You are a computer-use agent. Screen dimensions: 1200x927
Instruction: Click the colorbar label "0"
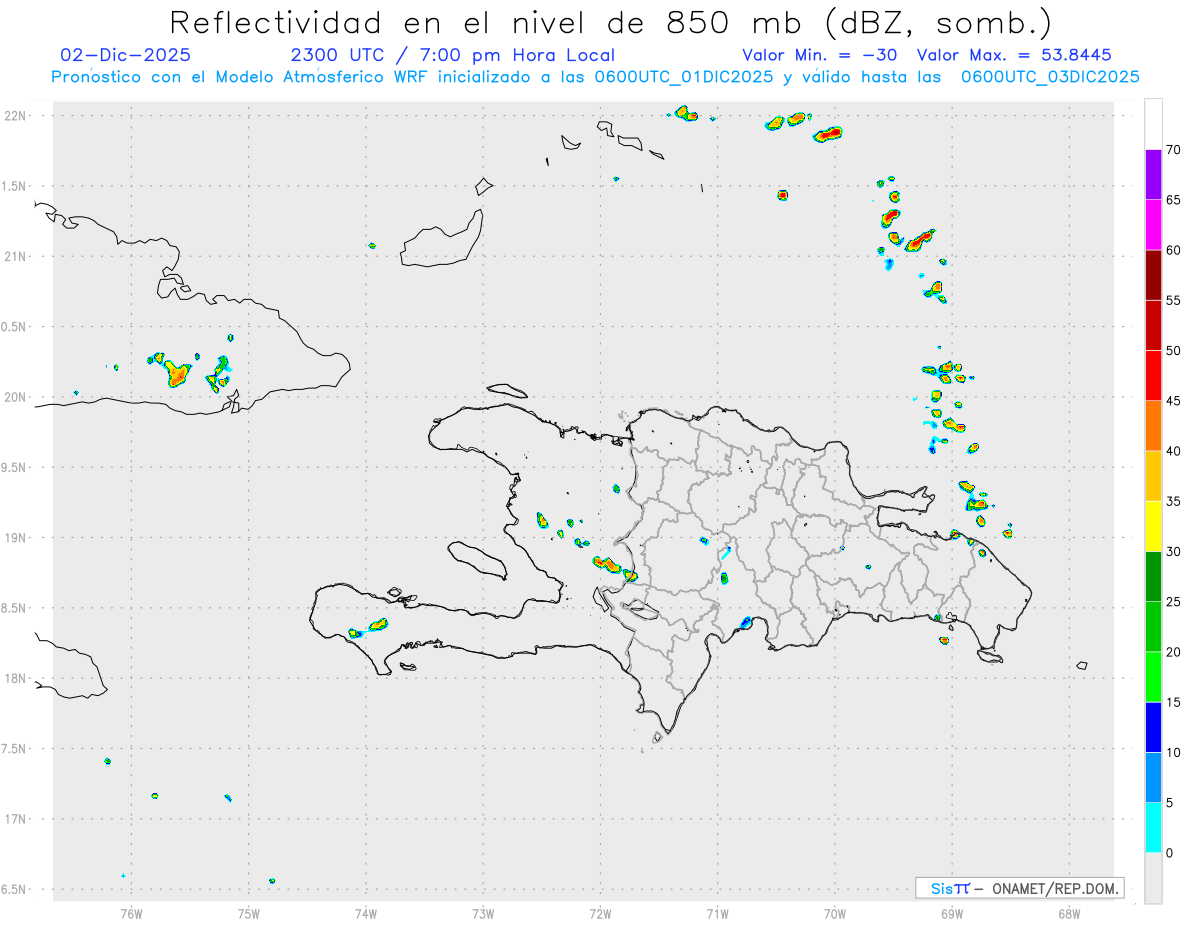[1169, 853]
